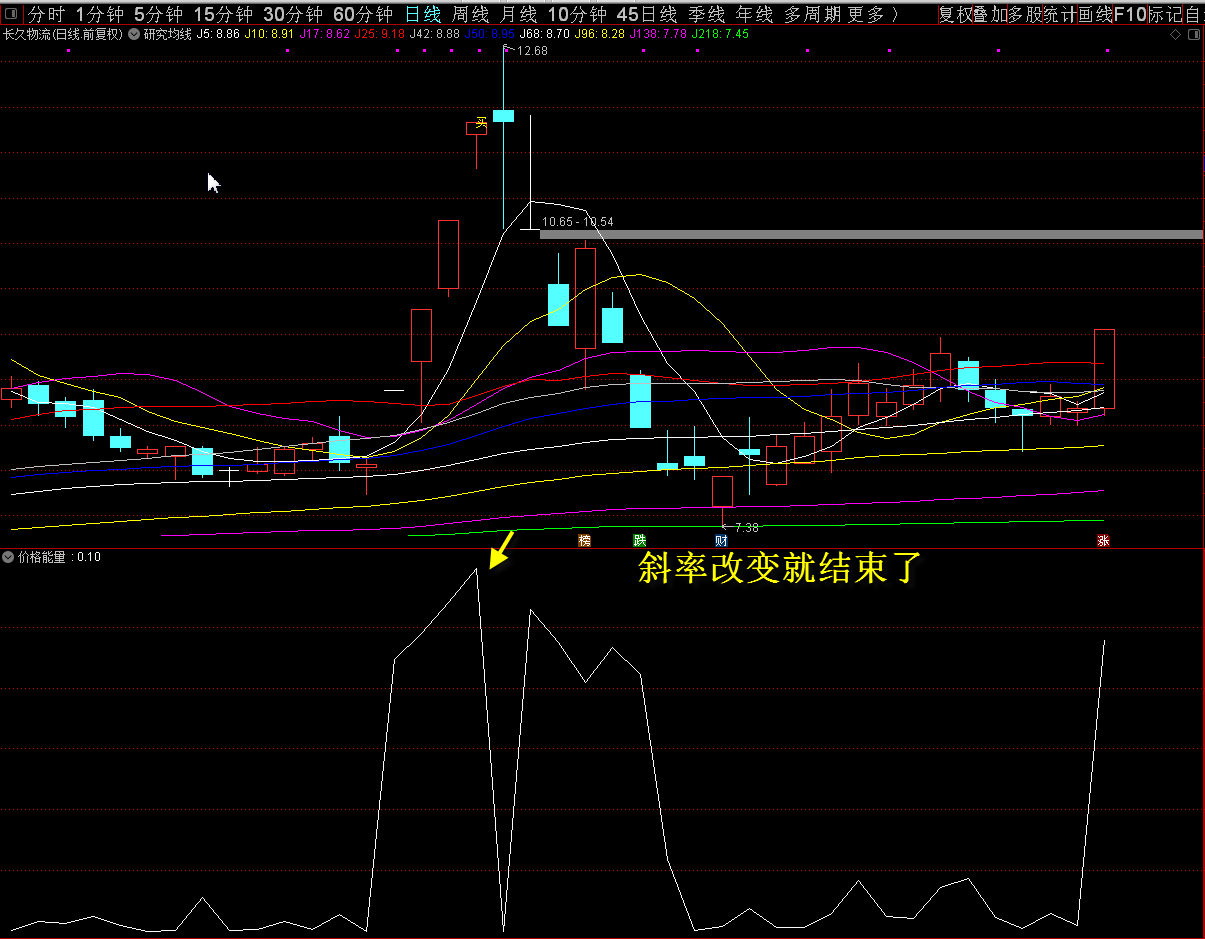Click the J10: 8.91 moving average value

(x=270, y=34)
